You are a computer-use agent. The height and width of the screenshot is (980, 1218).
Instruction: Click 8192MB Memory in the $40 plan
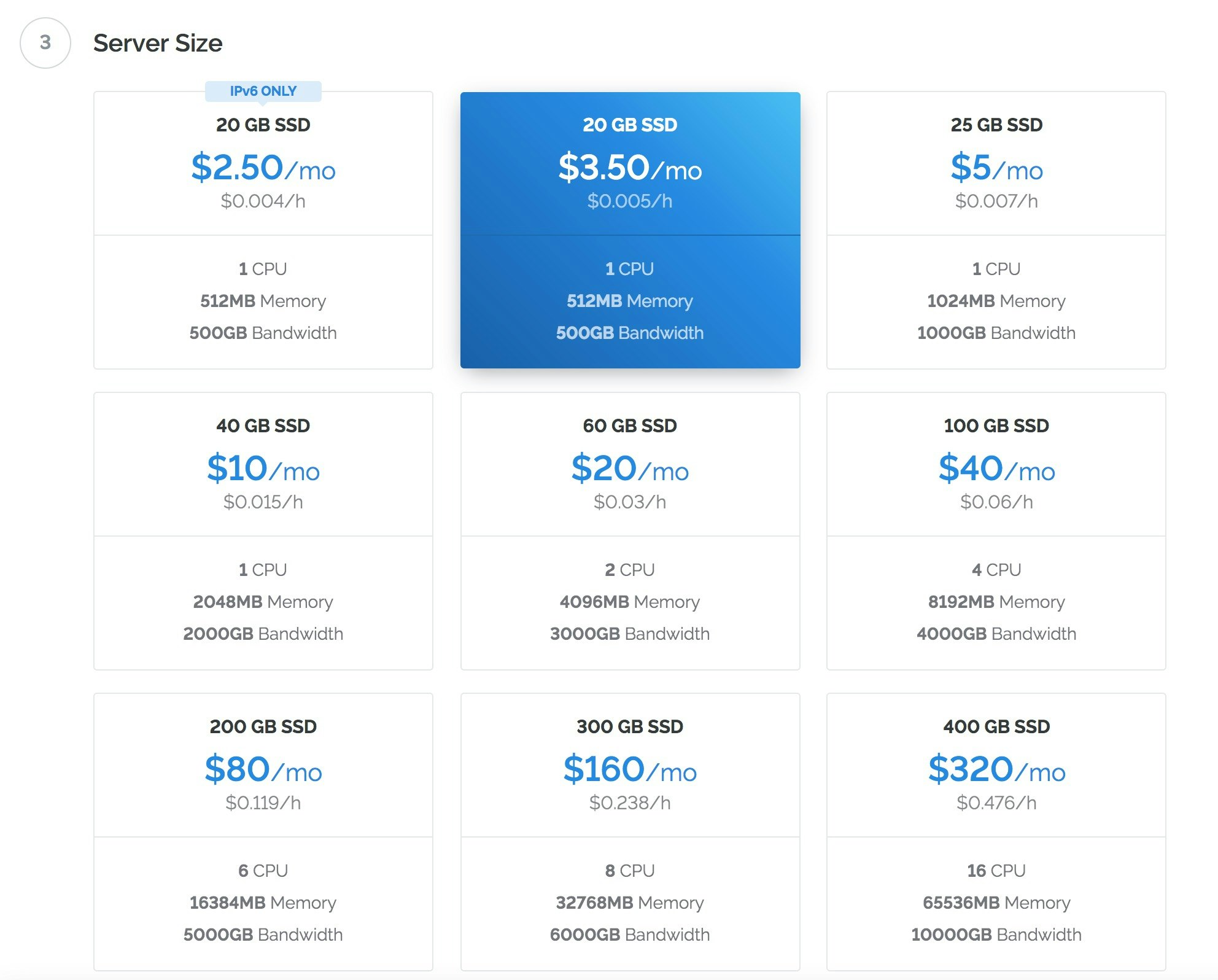[996, 602]
